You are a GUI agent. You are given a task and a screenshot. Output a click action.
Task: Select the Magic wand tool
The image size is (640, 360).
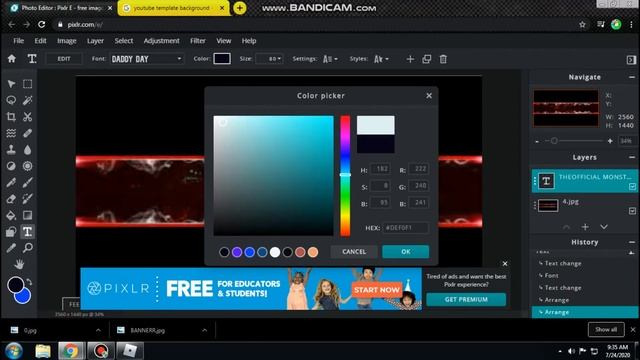[27, 100]
